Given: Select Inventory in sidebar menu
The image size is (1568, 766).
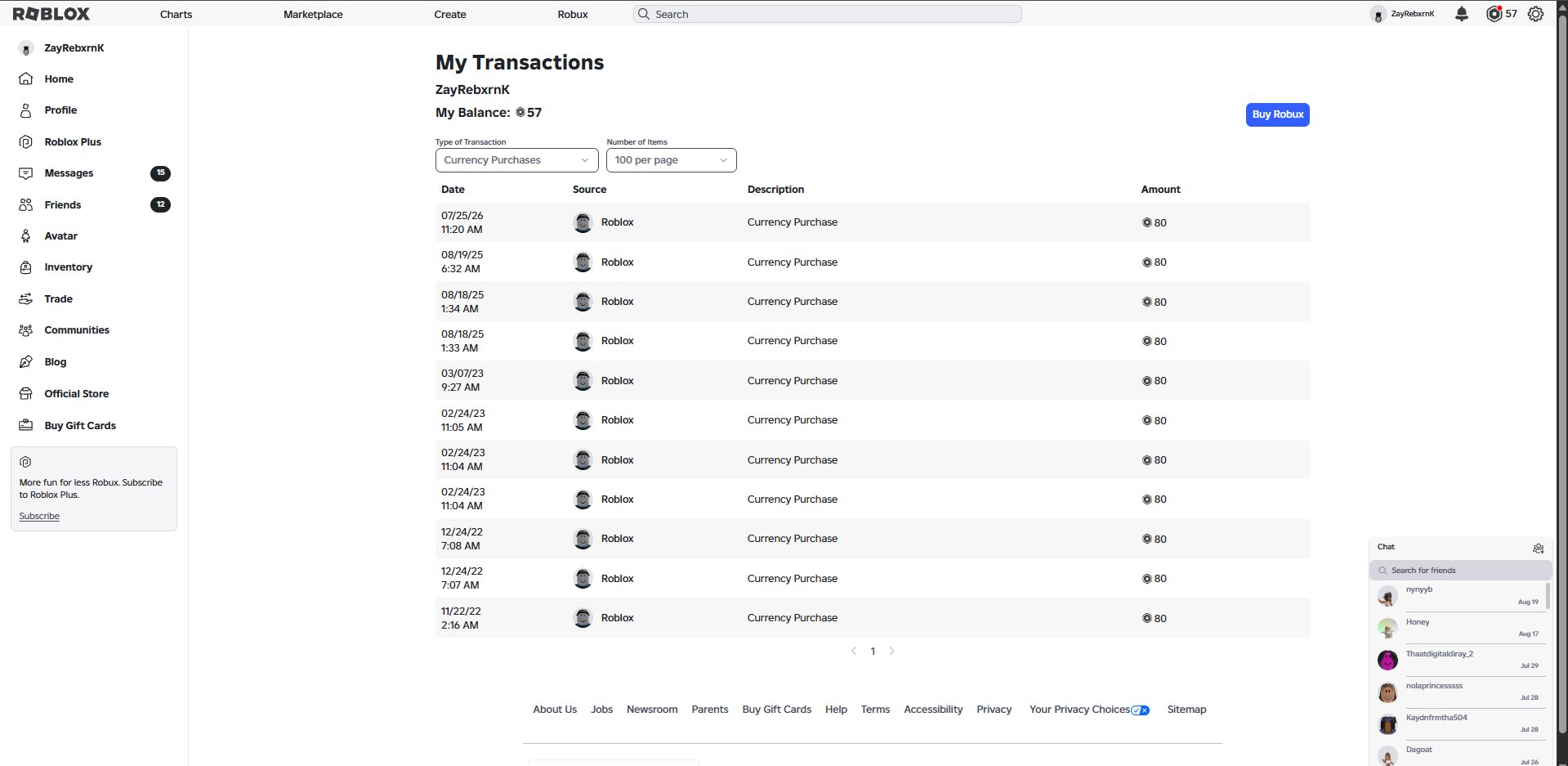Looking at the screenshot, I should click(x=69, y=267).
